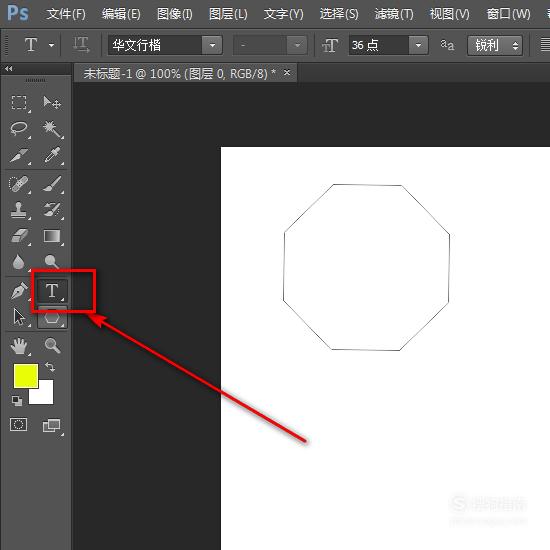Image resolution: width=550 pixels, height=550 pixels.
Task: Activate the Clone Stamp tool
Action: [19, 210]
